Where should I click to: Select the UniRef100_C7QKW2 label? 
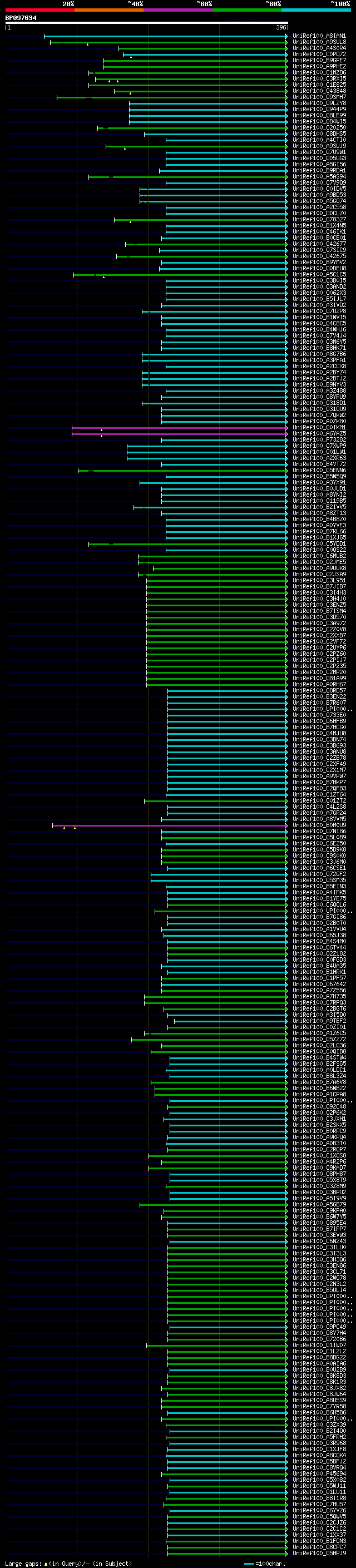319,415
